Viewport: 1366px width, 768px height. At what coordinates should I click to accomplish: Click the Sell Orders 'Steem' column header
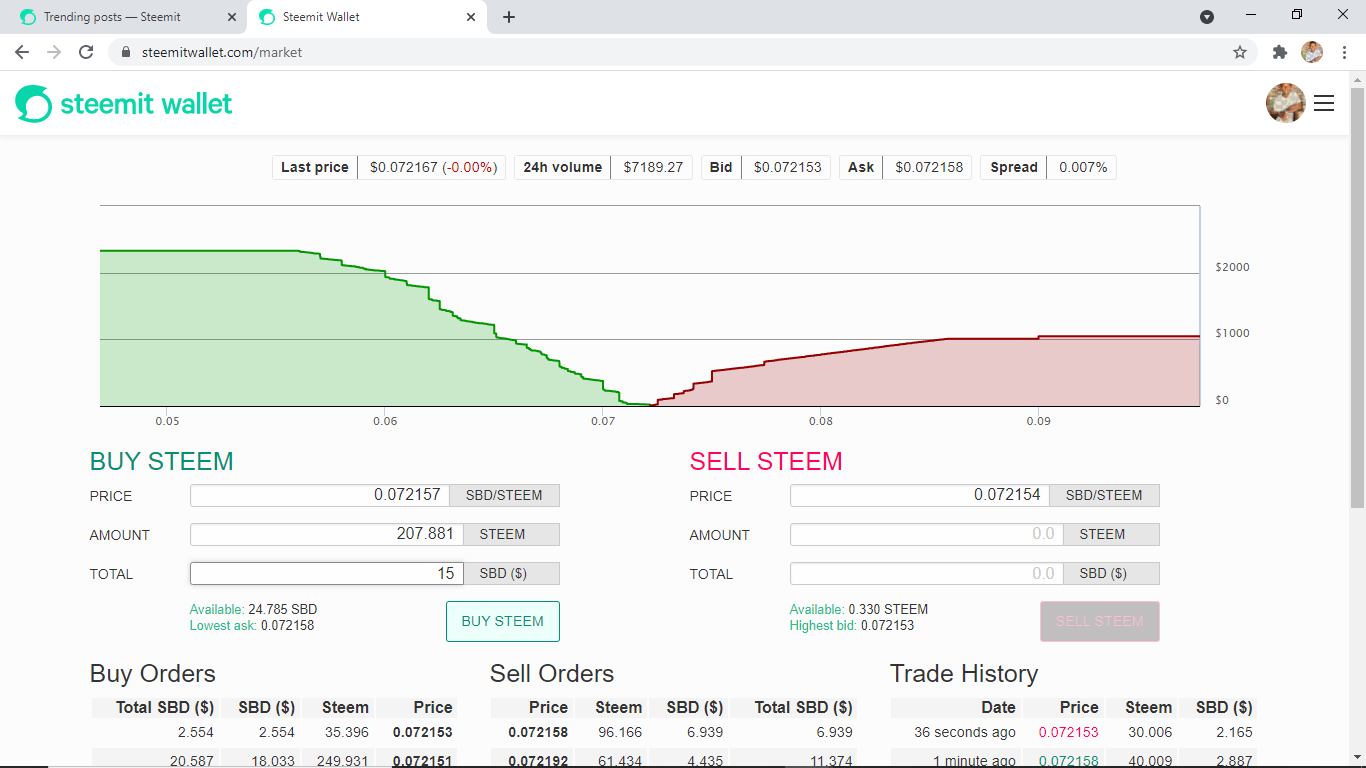618,707
